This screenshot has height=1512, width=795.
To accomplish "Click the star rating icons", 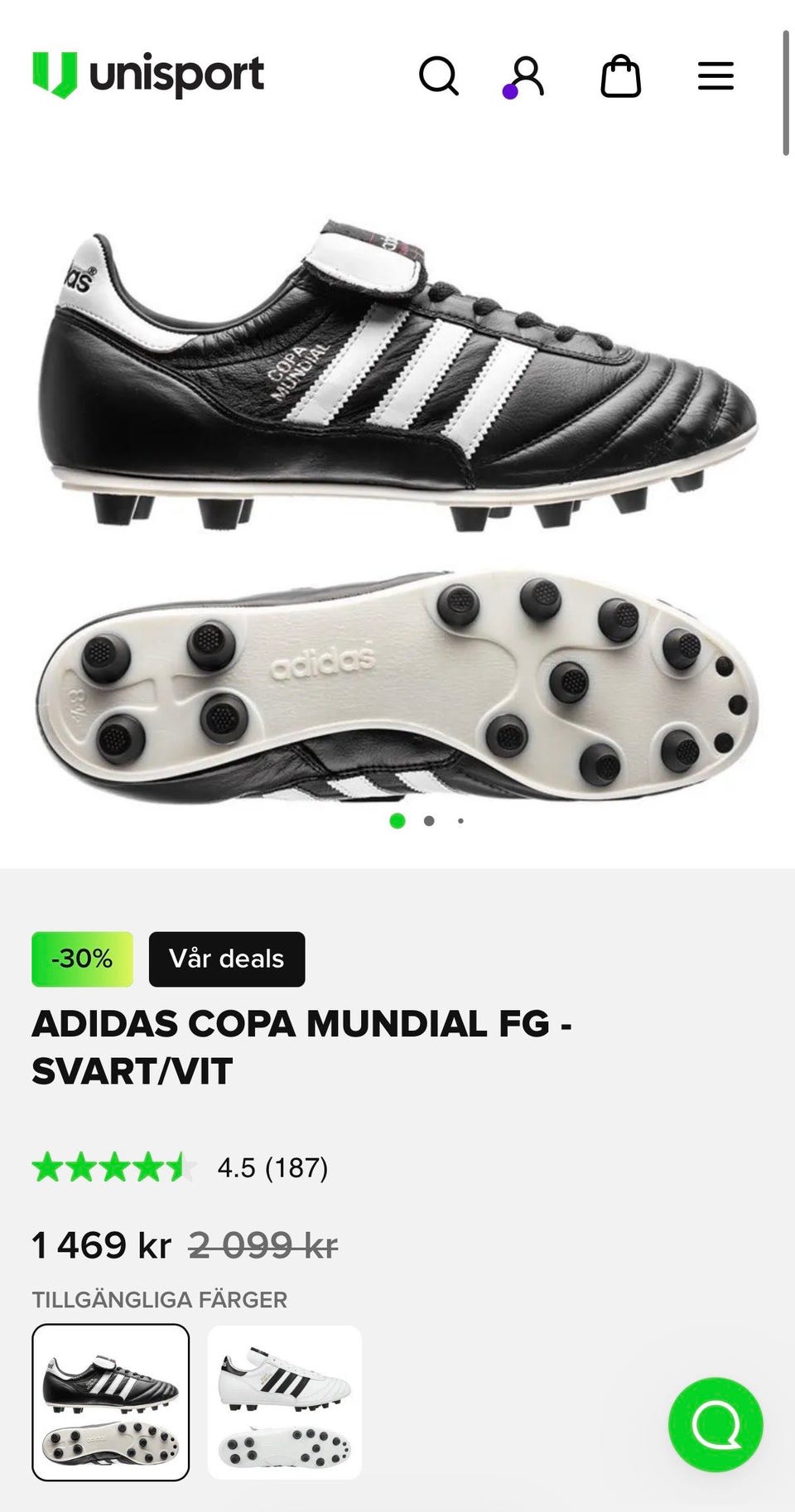I will click(114, 1167).
